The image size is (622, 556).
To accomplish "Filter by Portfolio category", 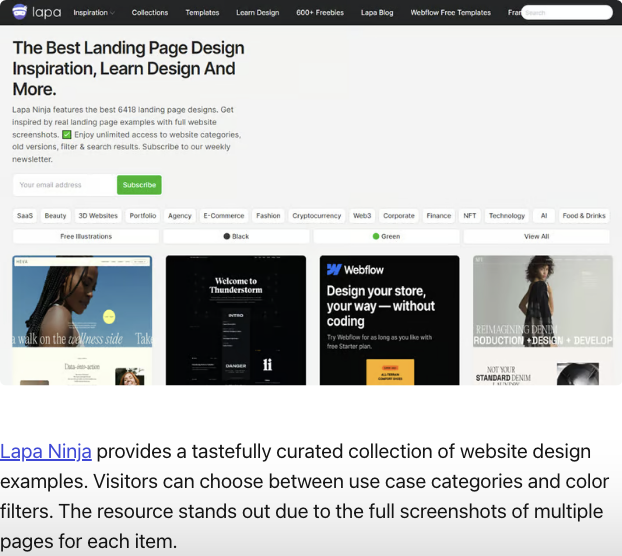I will pyautogui.click(x=143, y=216).
